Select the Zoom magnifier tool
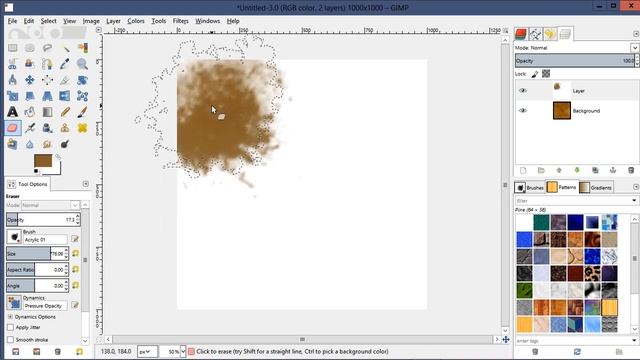The image size is (640, 360). point(82,64)
